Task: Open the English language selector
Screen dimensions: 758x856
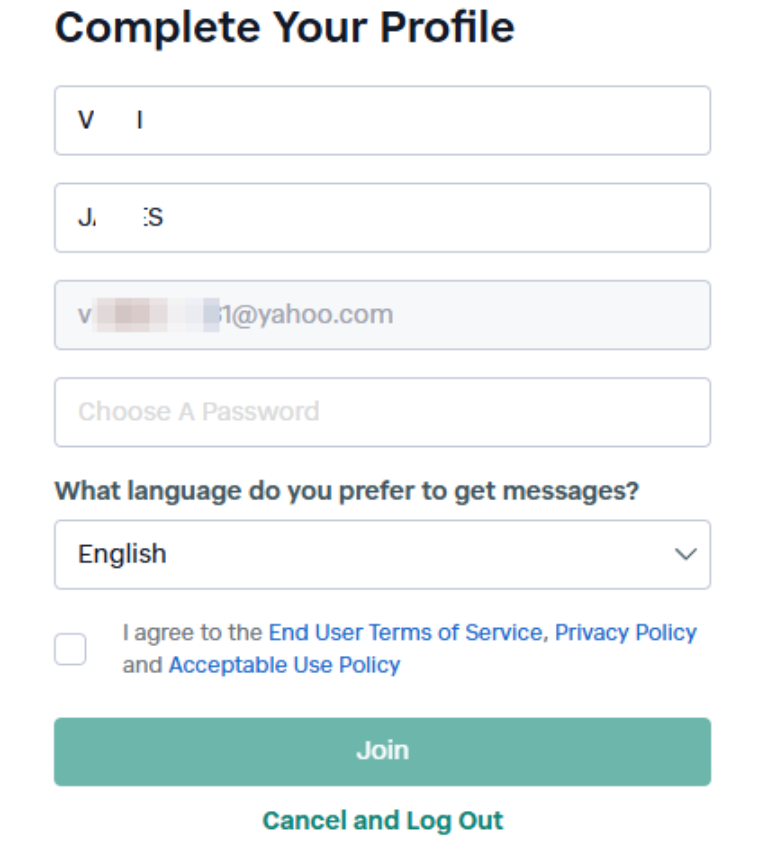Action: point(382,554)
